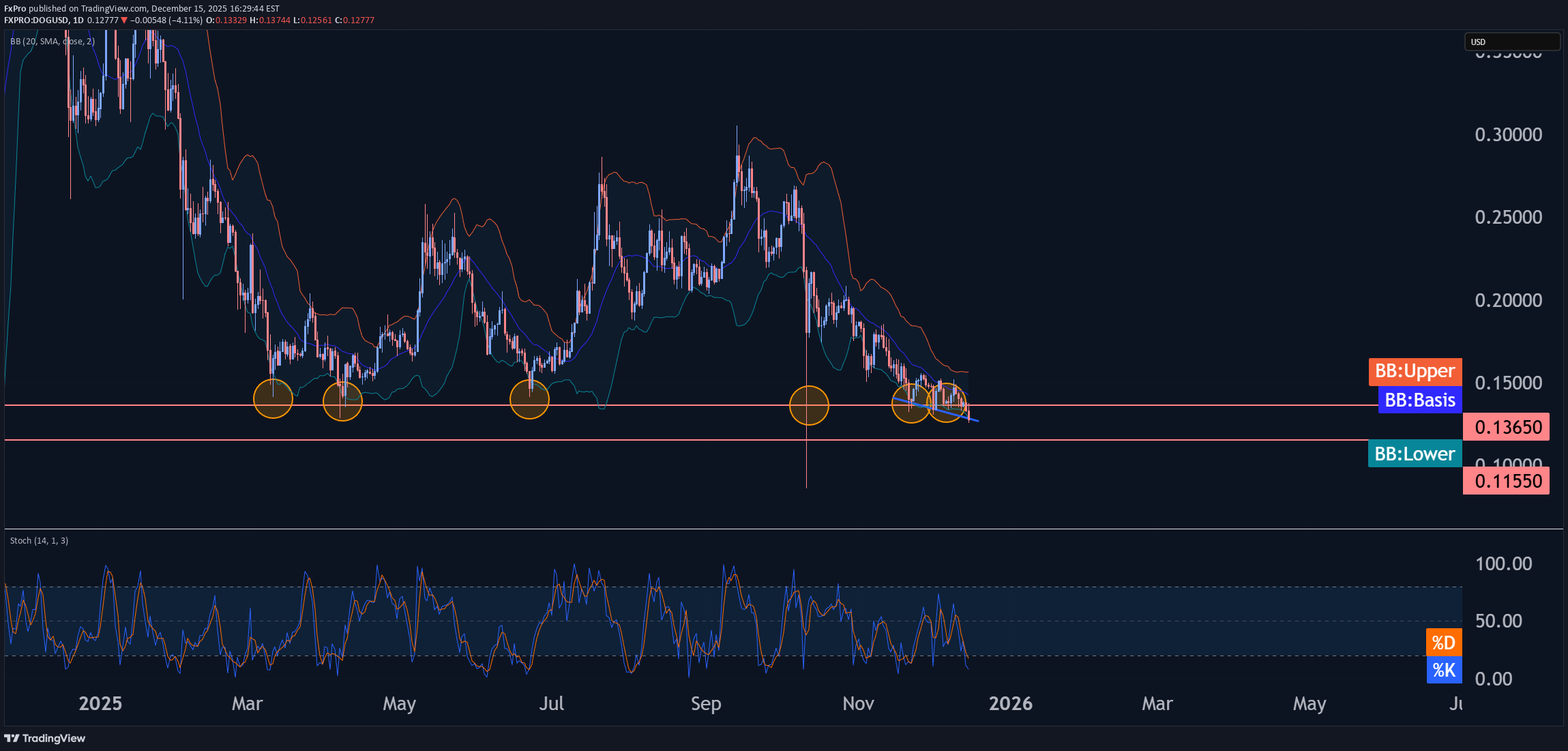
Task: Click the 0.11550 price level label
Action: coord(1507,481)
